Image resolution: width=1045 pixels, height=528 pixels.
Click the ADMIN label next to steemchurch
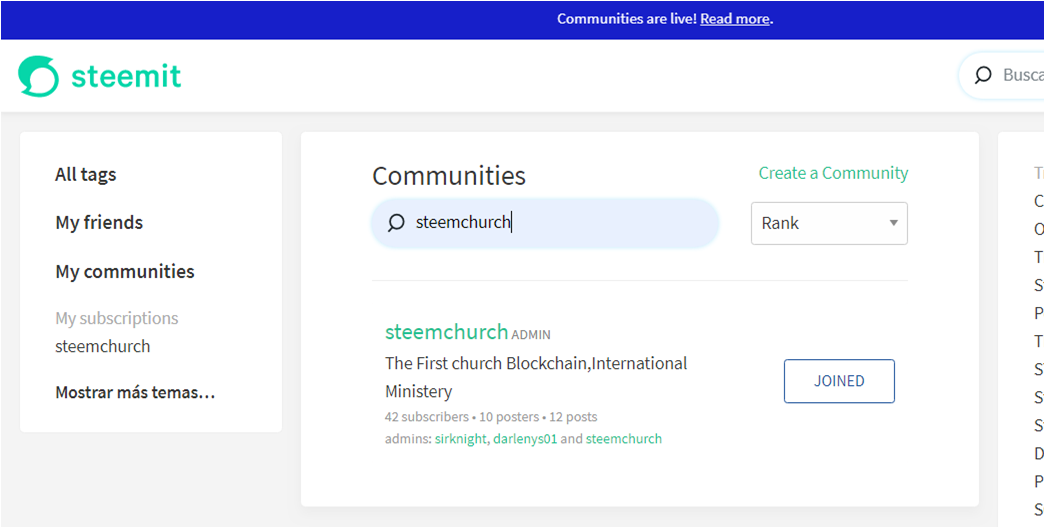(x=531, y=335)
